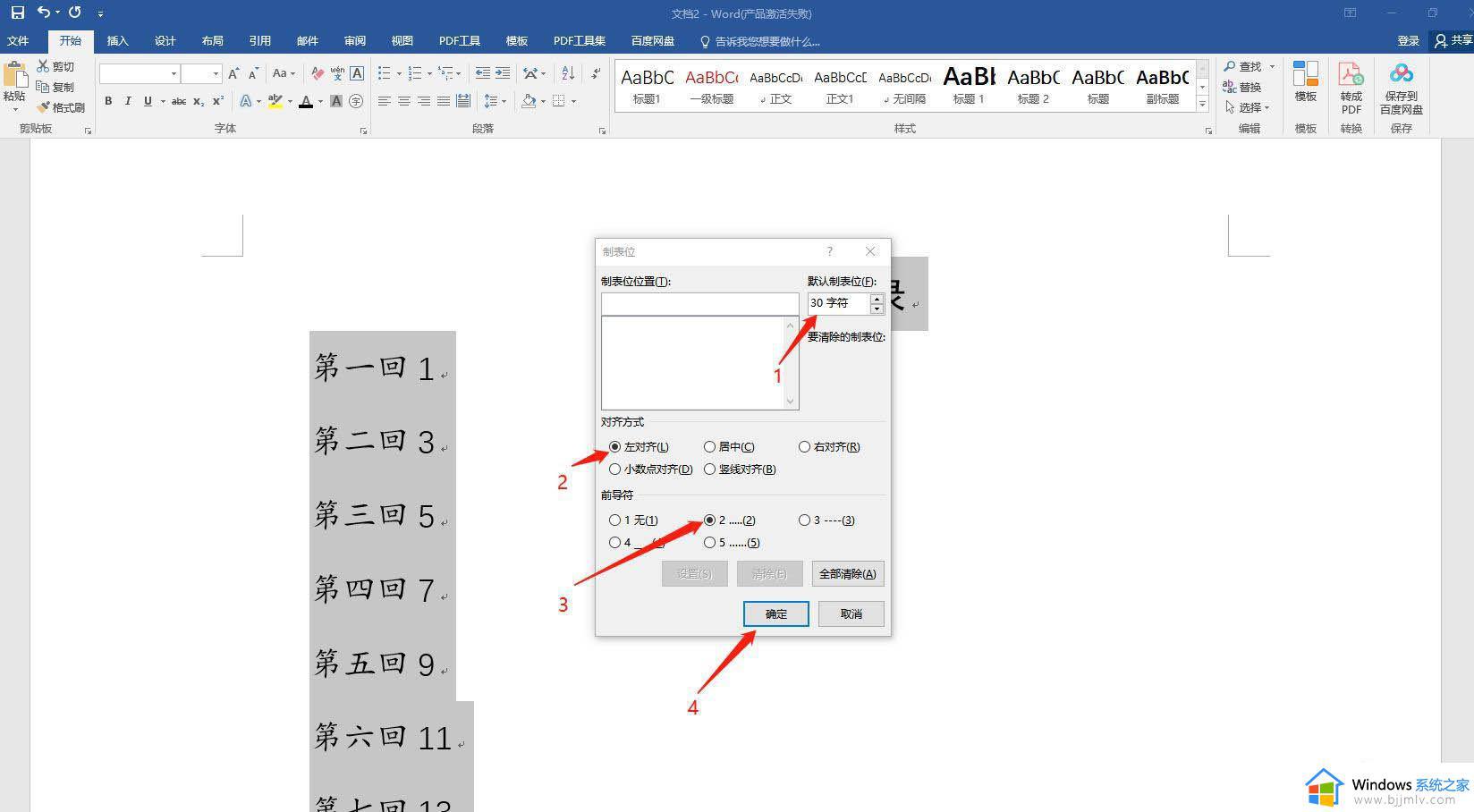Click the Character Border icon
1474x812 pixels.
357,73
